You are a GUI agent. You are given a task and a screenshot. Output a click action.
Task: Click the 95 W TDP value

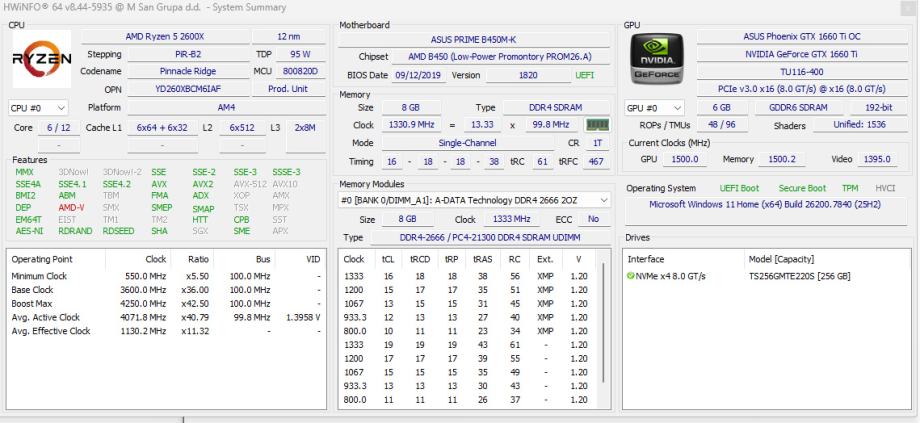(x=300, y=54)
